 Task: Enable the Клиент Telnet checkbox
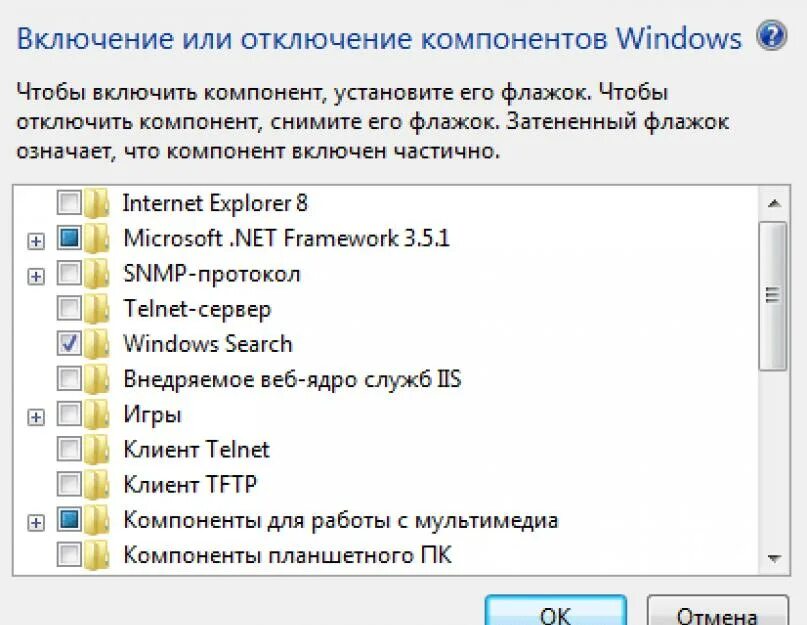point(69,449)
